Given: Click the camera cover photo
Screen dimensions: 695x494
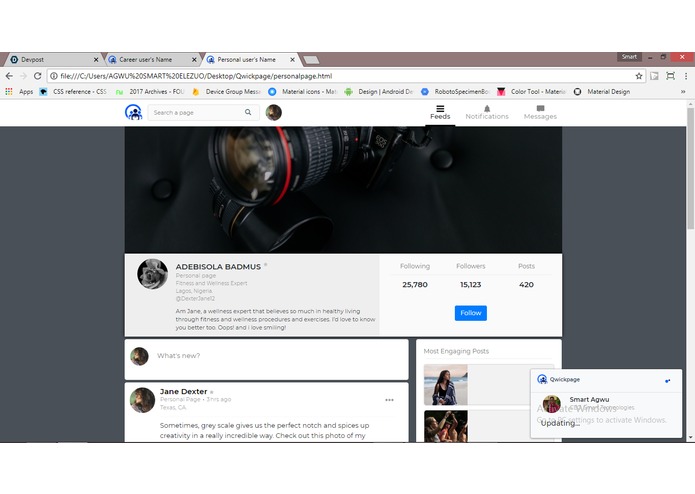Looking at the screenshot, I should [343, 190].
